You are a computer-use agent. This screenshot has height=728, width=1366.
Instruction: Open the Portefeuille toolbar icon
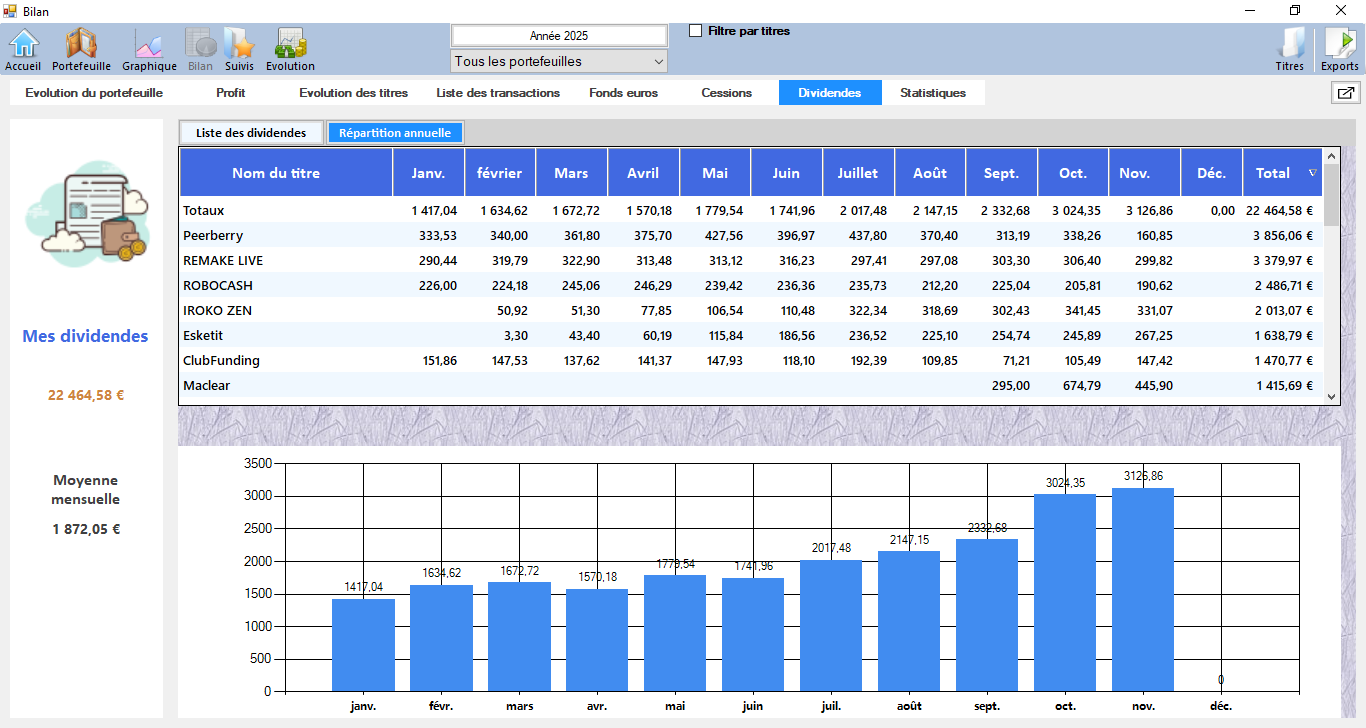[81, 47]
